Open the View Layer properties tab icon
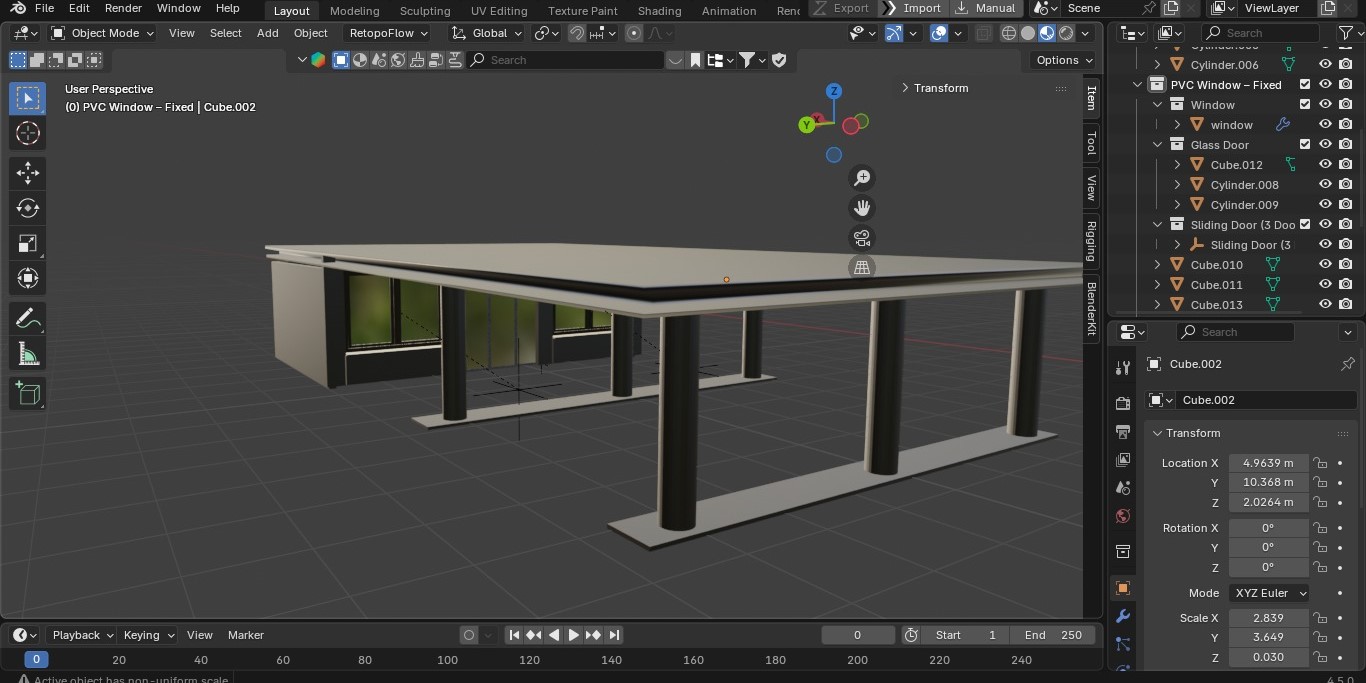This screenshot has width=1366, height=683. 1123,460
